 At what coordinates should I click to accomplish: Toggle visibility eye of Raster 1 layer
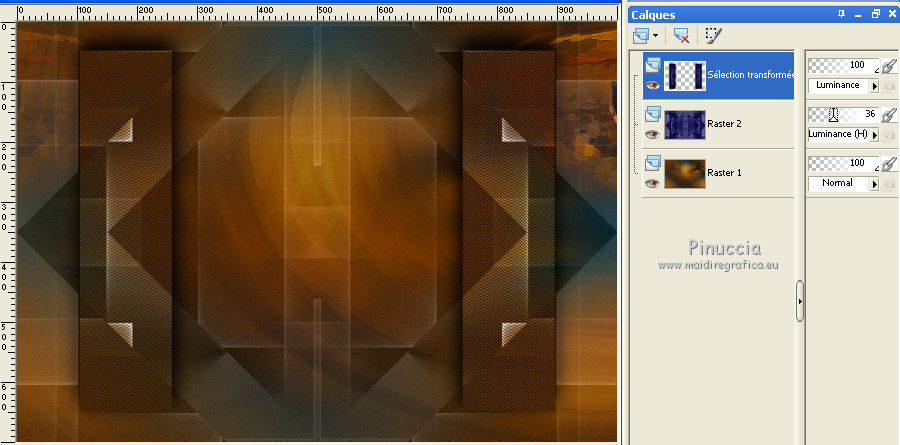pyautogui.click(x=652, y=183)
